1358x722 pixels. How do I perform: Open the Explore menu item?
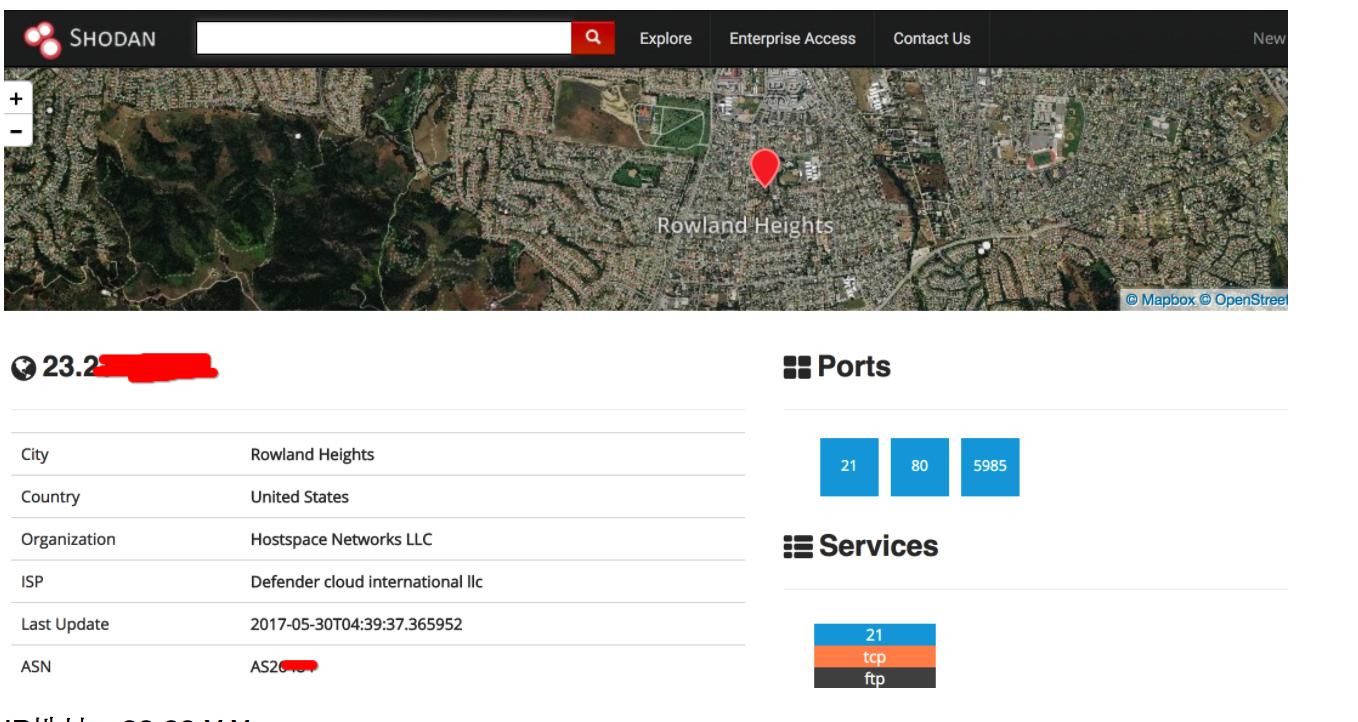pos(666,39)
